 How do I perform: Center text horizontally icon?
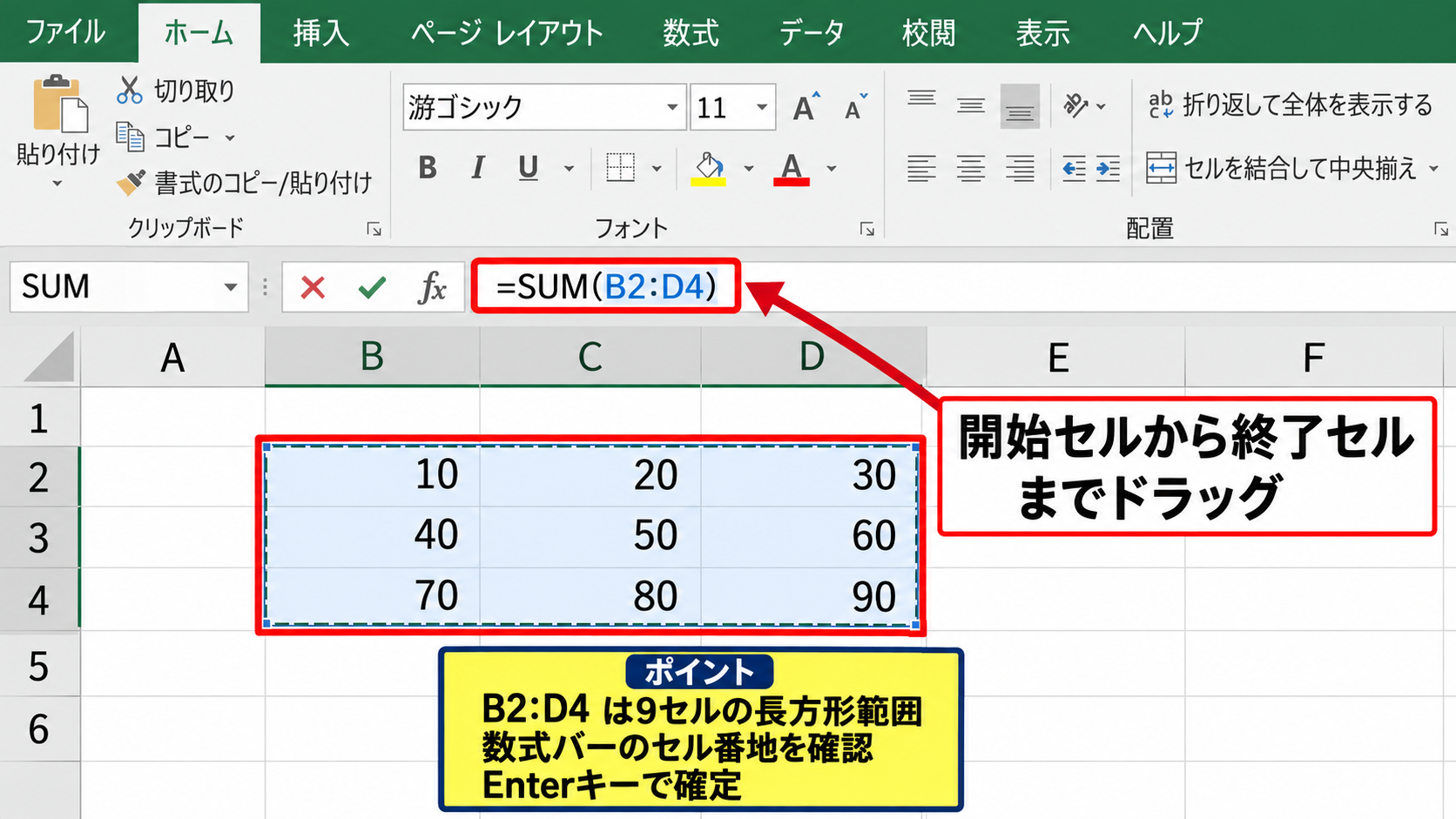click(970, 167)
